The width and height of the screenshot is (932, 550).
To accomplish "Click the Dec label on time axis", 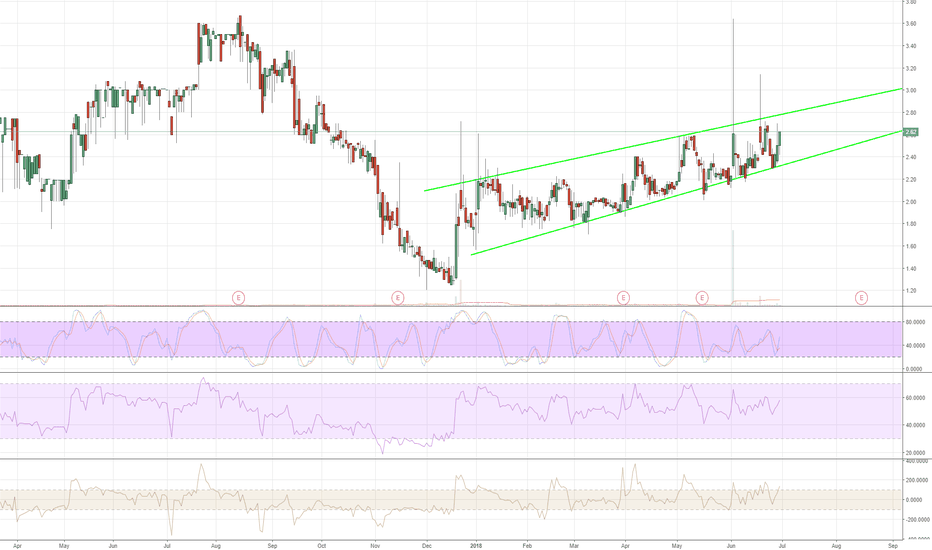I will point(427,545).
